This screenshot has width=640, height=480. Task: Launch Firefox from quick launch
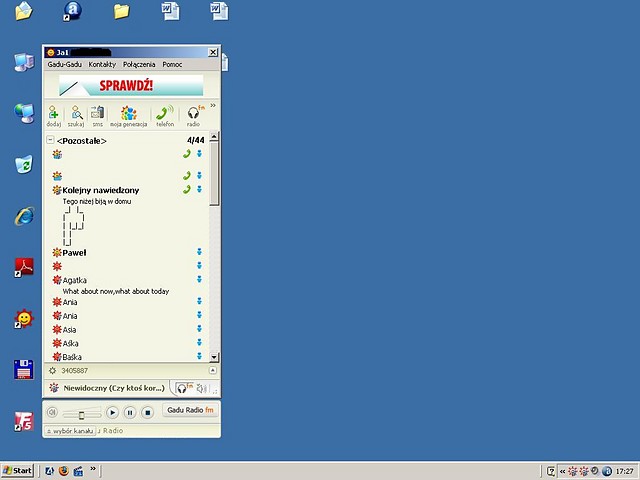[63, 471]
